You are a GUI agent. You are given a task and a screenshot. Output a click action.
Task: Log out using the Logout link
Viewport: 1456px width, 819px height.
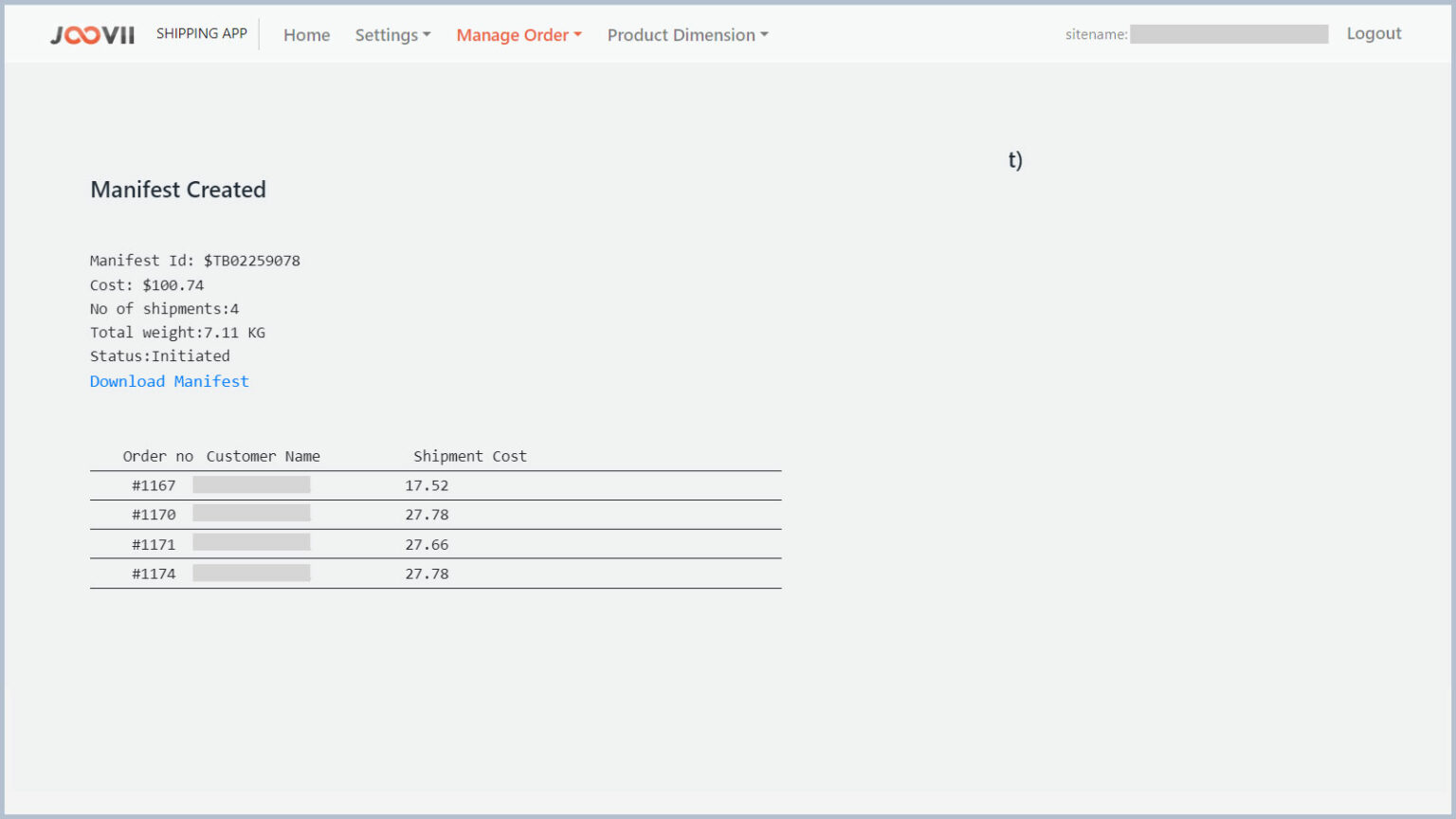(1373, 34)
